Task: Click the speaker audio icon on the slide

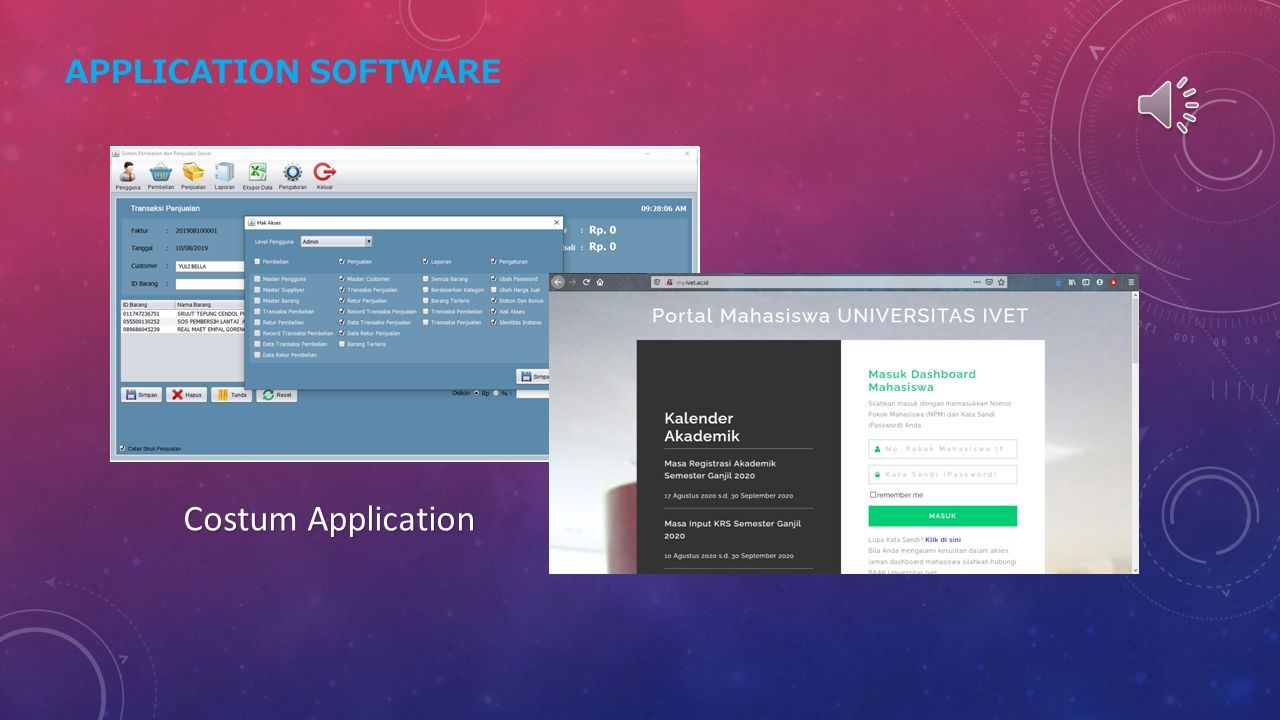Action: (x=1167, y=105)
